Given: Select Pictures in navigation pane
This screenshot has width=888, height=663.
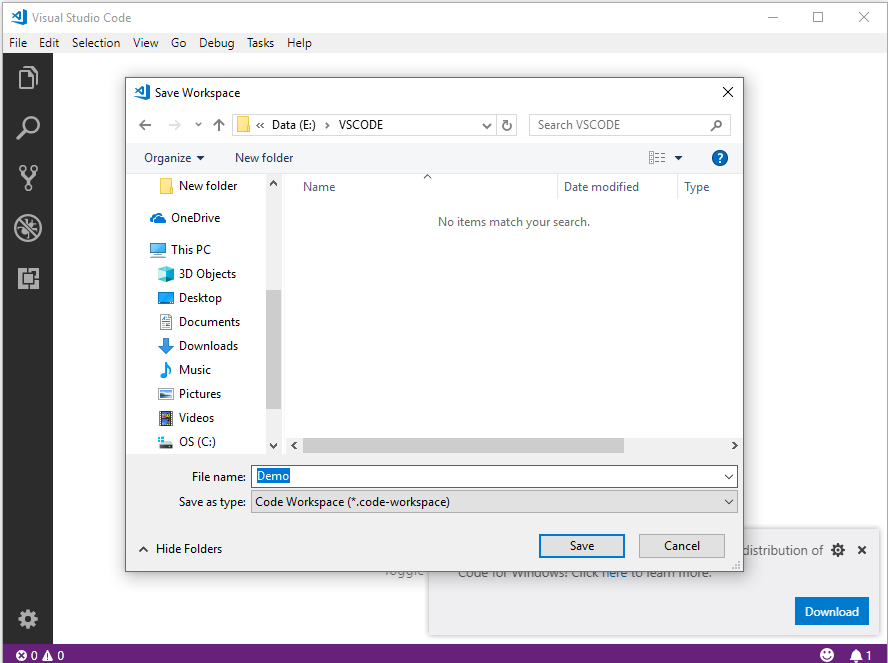Looking at the screenshot, I should point(189,393).
